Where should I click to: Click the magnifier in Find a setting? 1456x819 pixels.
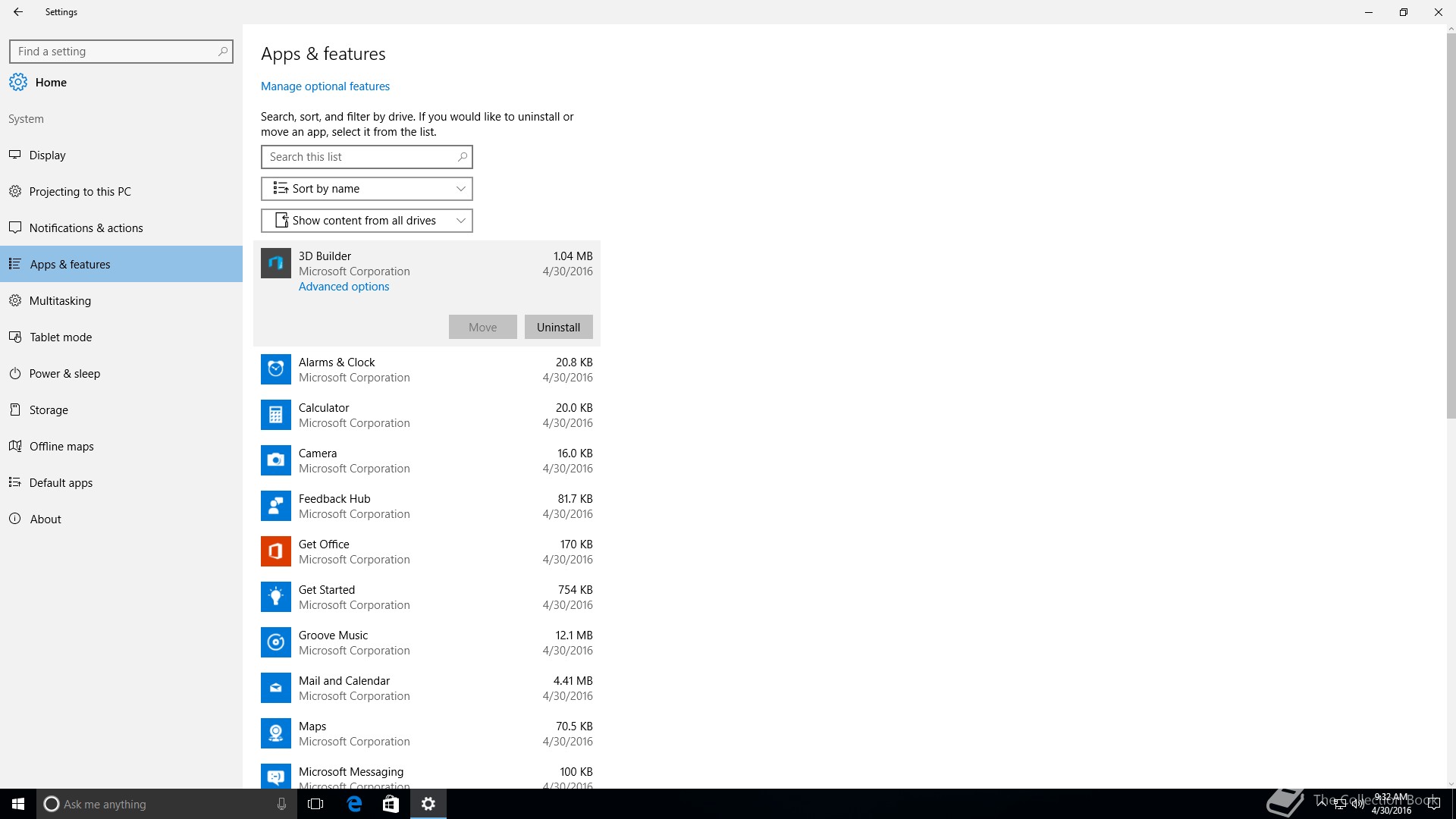[222, 52]
